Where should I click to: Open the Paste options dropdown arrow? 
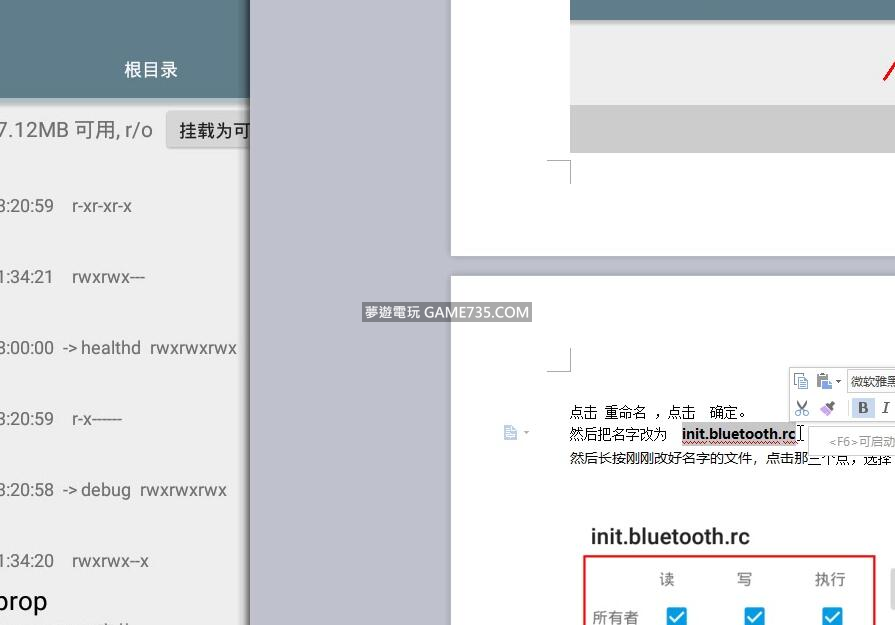tap(838, 381)
